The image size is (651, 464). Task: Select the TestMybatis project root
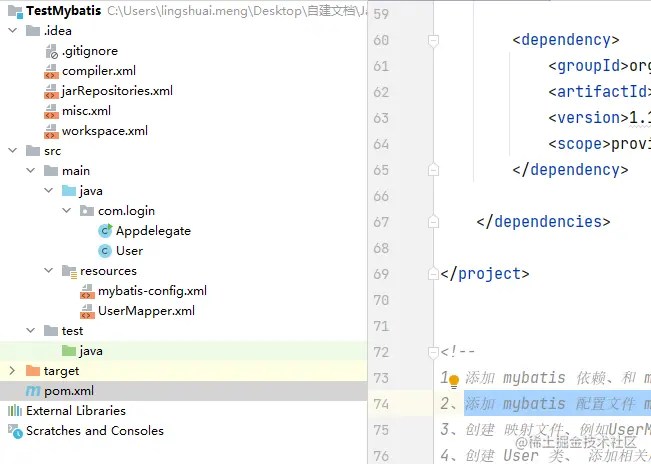click(x=64, y=11)
